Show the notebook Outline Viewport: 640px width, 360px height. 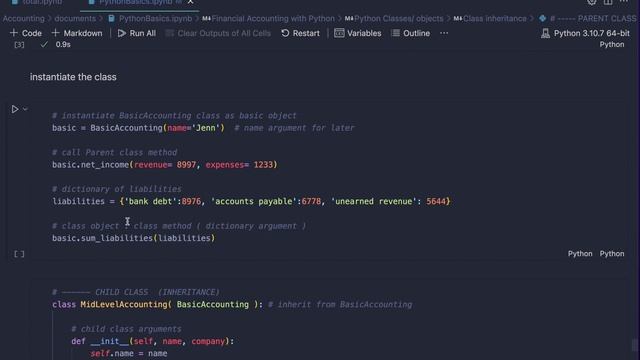coord(411,33)
